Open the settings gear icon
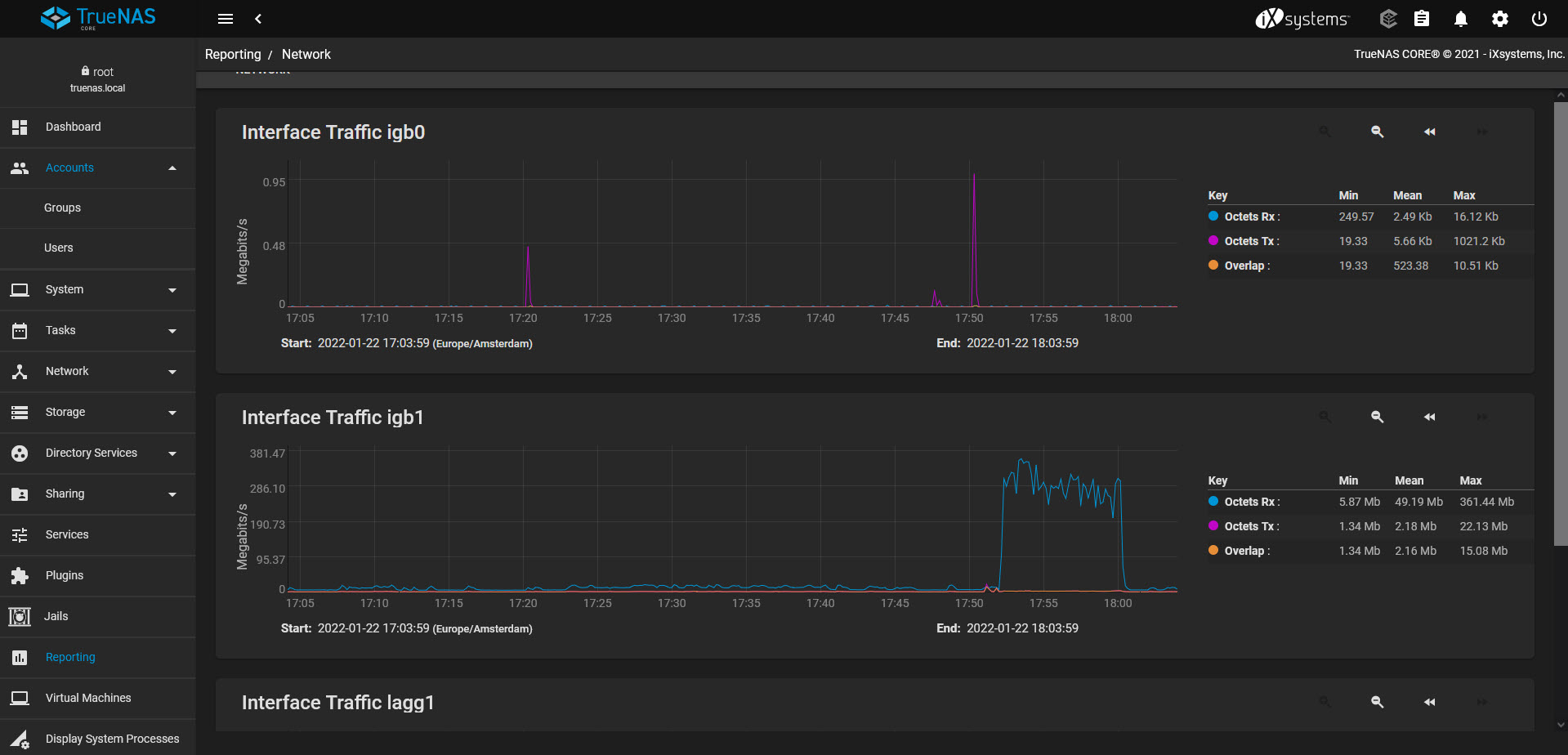The height and width of the screenshot is (755, 1568). [1500, 19]
